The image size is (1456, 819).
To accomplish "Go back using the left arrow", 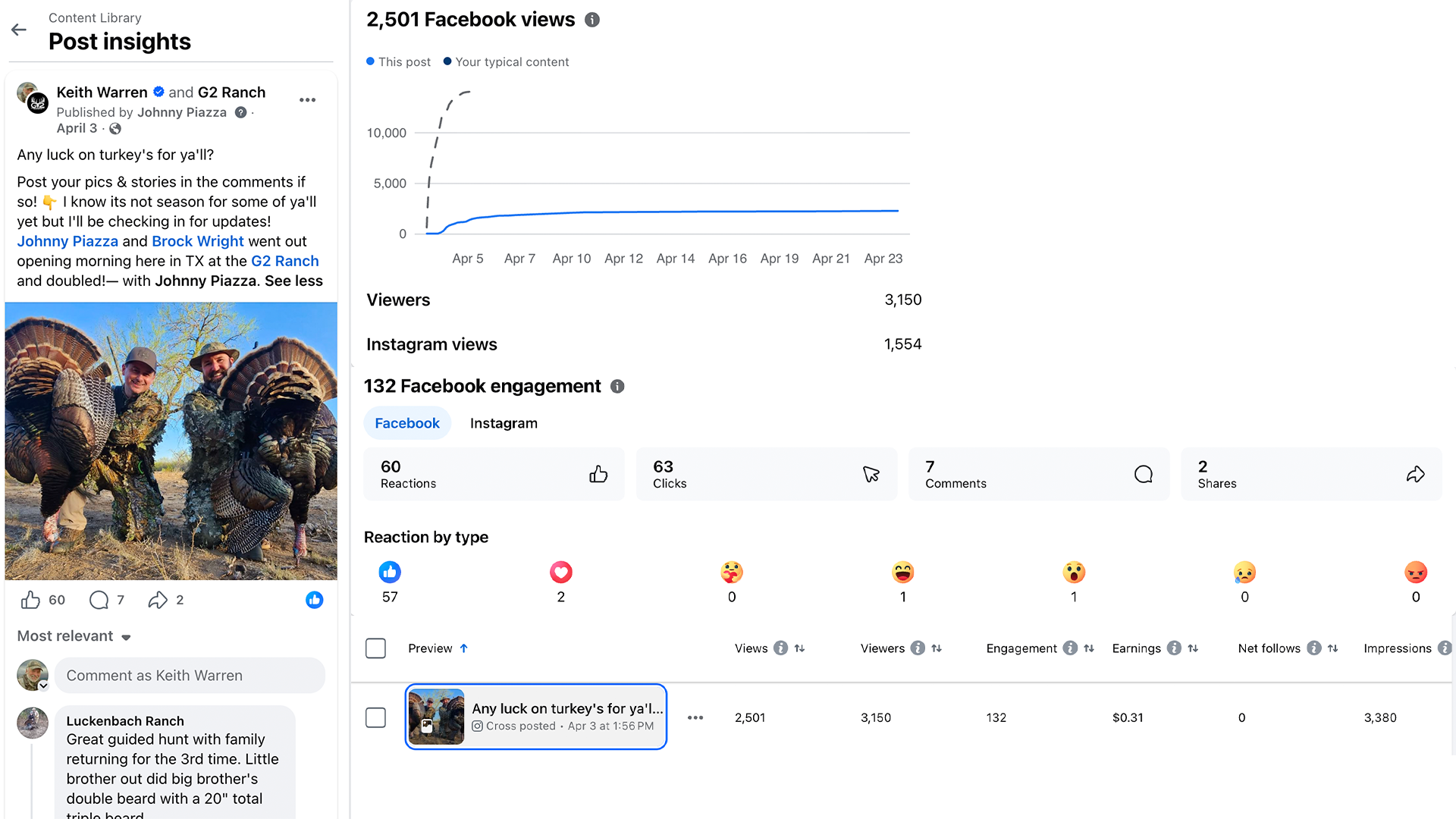I will pyautogui.click(x=19, y=30).
